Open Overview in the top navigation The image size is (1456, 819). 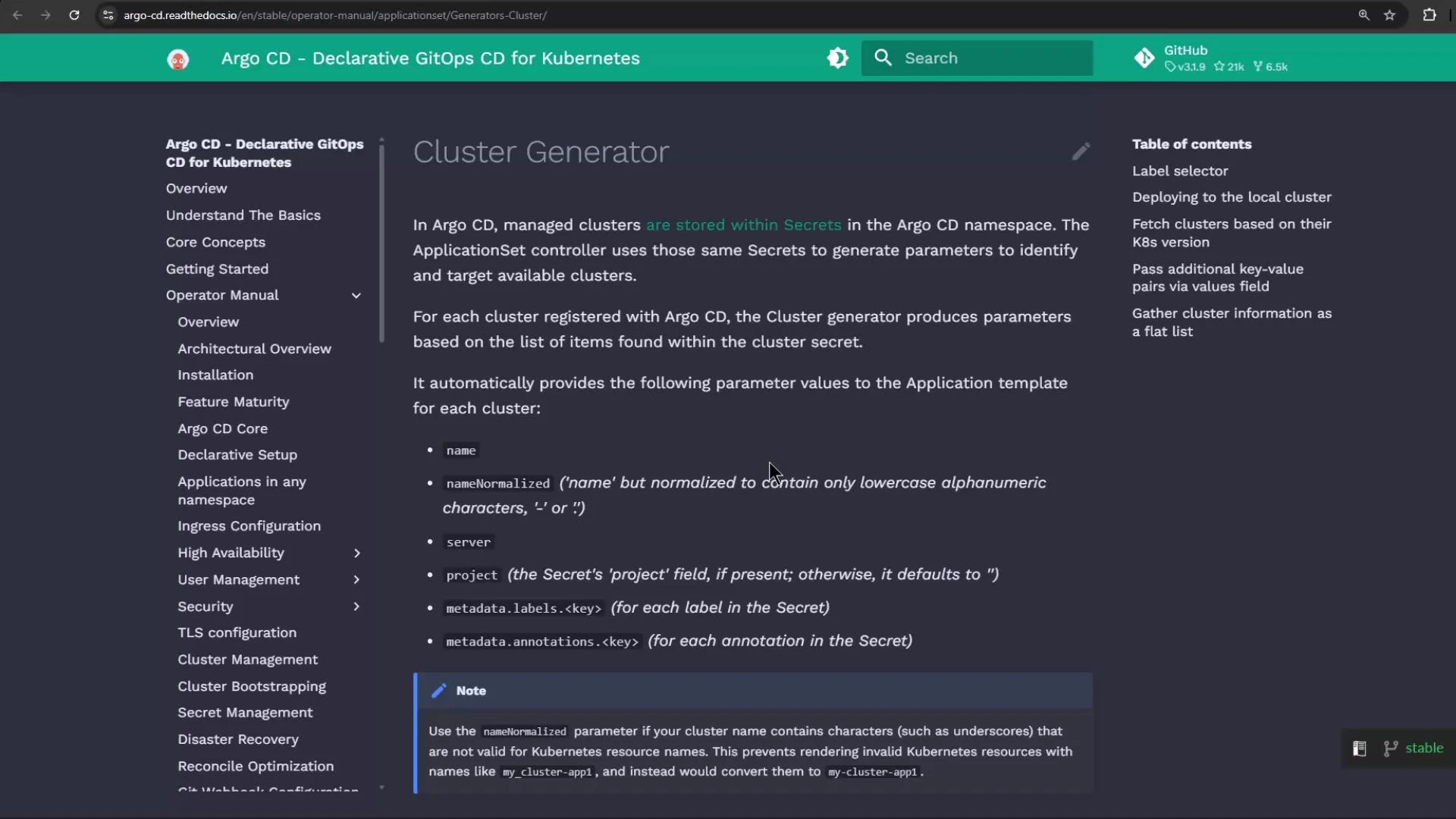click(196, 188)
